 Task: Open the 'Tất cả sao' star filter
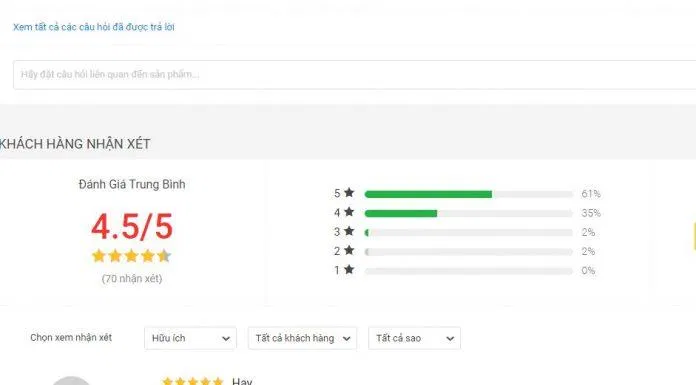coord(414,338)
